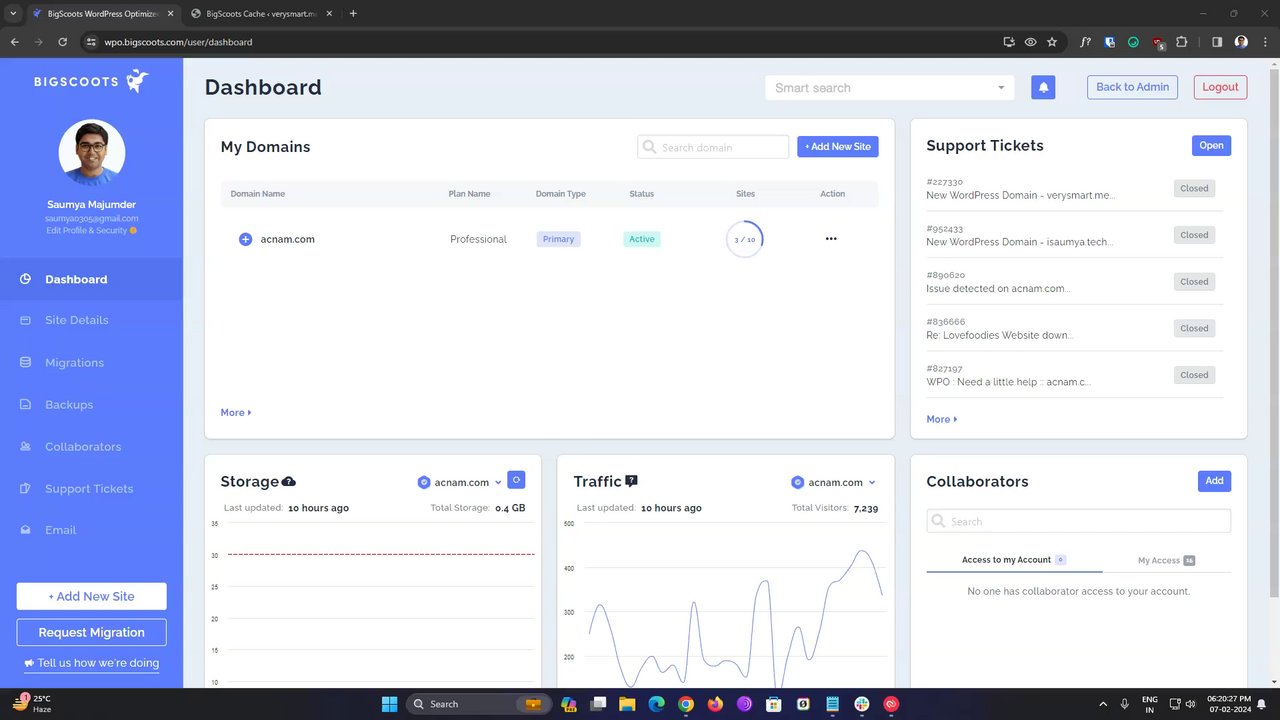Click sidebar + Add New Site button
Screen dimensions: 1280x720
pyautogui.click(x=91, y=596)
